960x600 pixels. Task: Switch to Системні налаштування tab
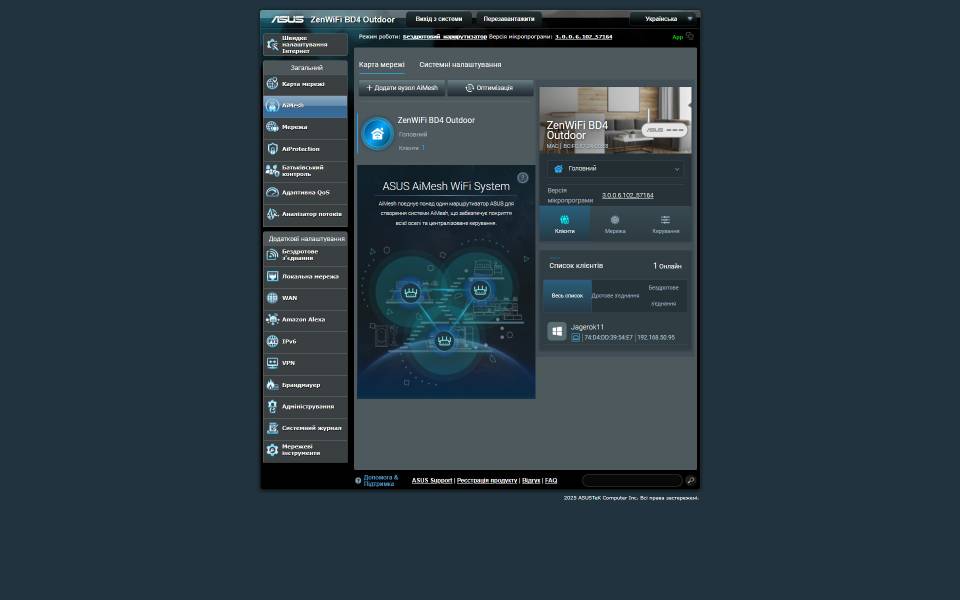click(x=460, y=65)
